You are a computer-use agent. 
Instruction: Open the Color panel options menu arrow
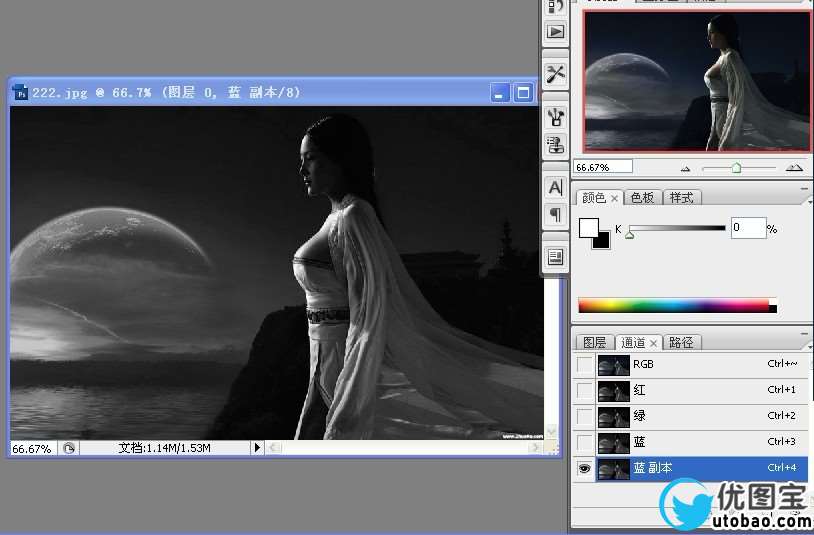coord(809,200)
